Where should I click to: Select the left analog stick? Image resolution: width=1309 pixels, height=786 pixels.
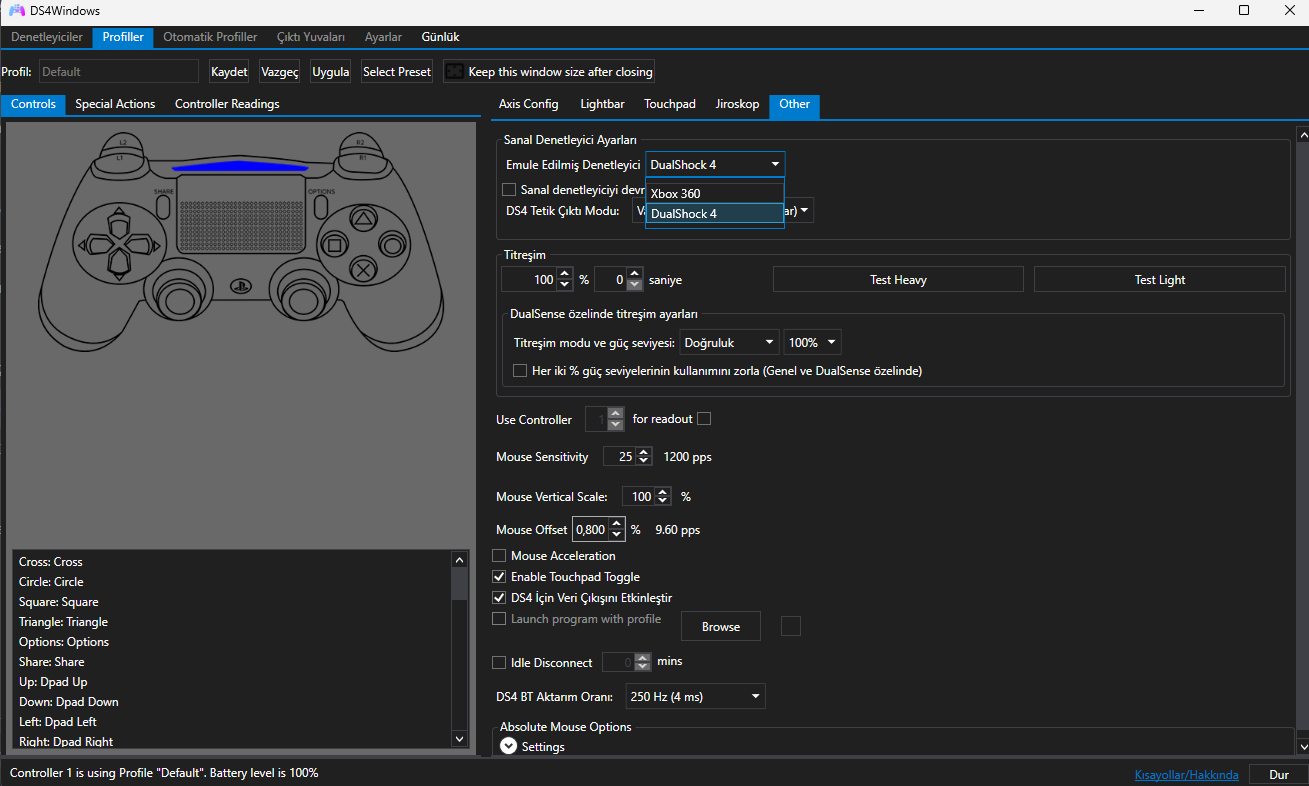coord(181,297)
